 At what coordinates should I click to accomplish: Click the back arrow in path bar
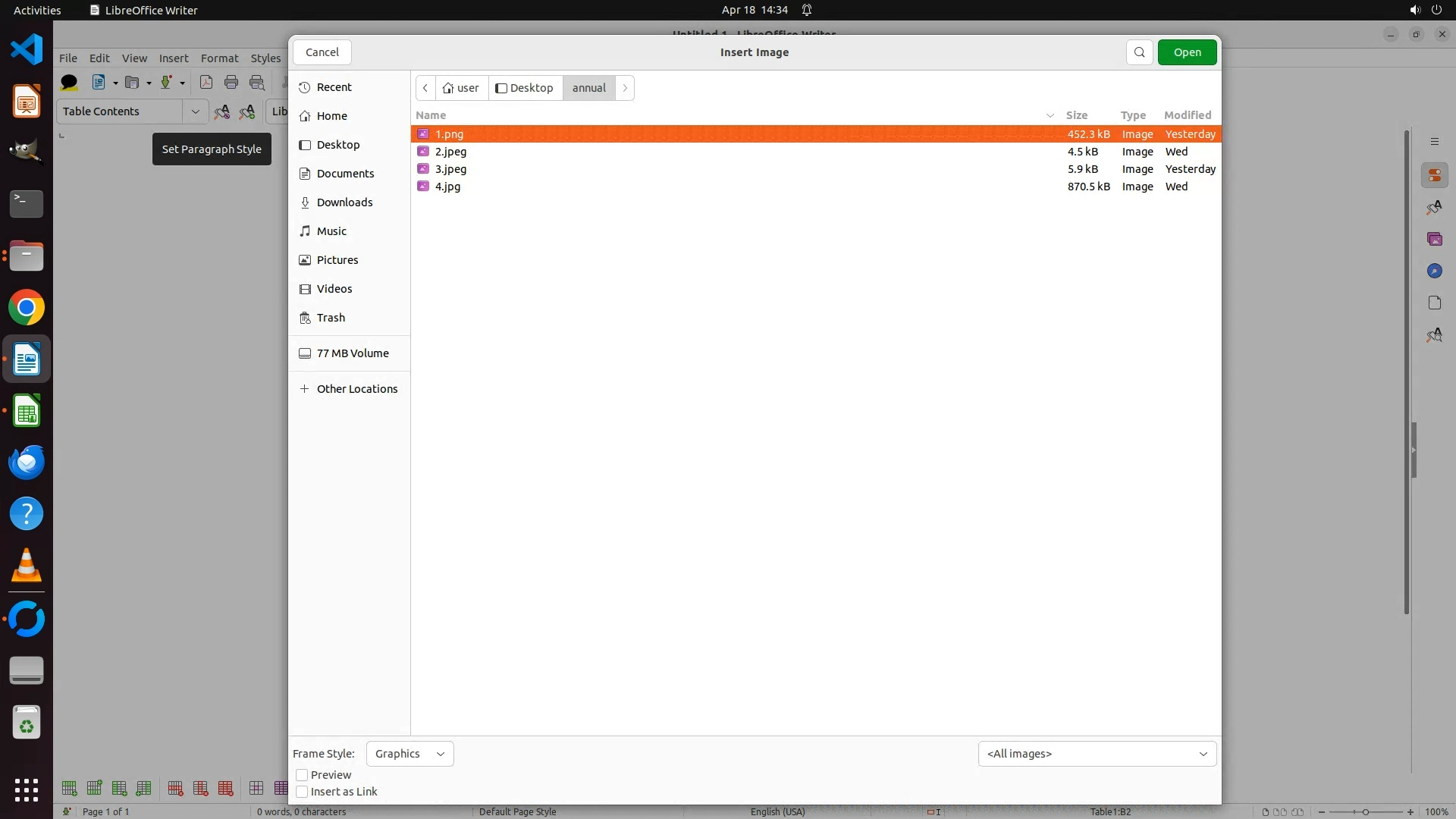coord(425,88)
